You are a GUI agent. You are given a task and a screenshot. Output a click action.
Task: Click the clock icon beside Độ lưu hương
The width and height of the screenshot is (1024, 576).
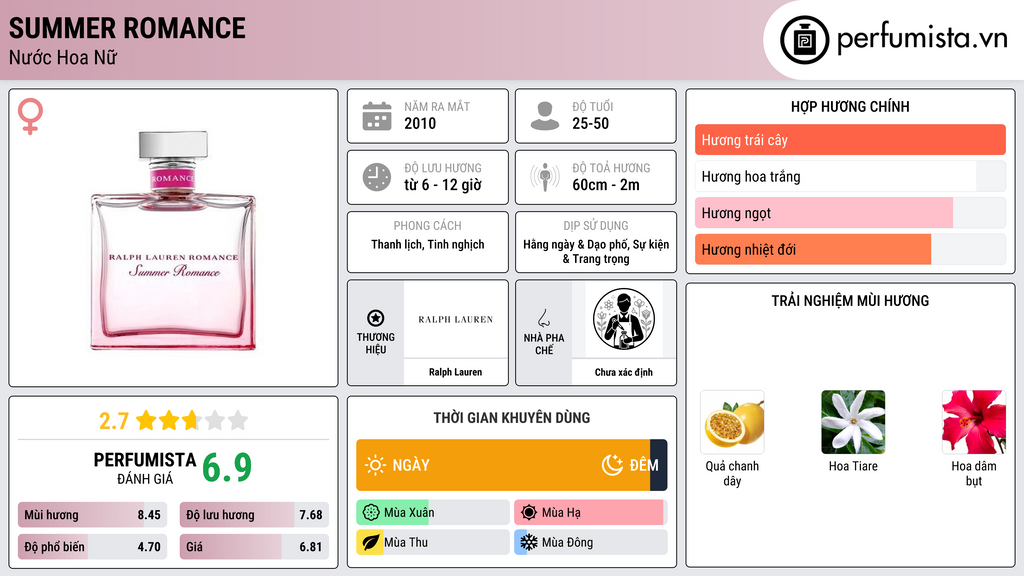(x=377, y=177)
